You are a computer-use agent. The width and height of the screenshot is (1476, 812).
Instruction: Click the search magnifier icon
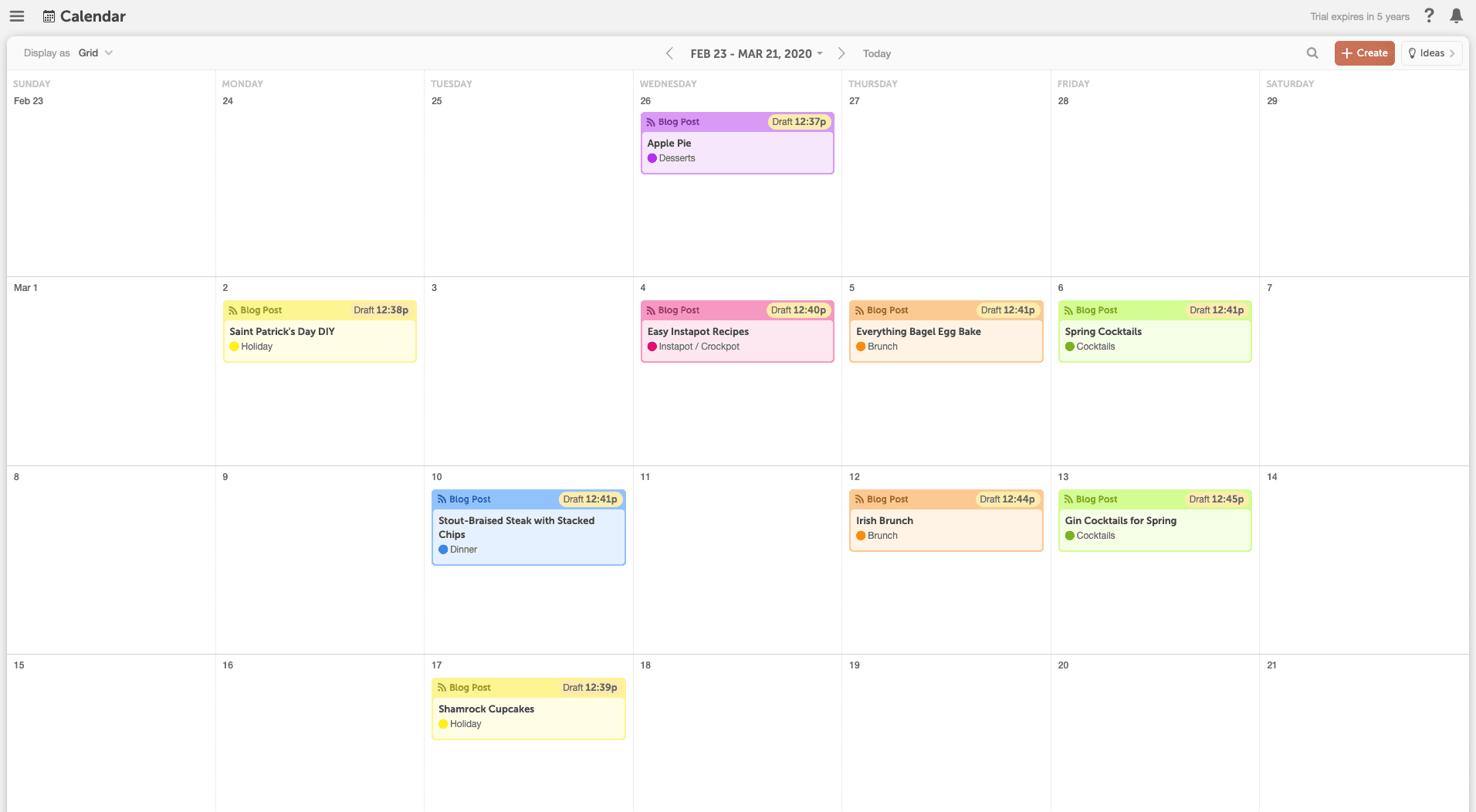1312,53
